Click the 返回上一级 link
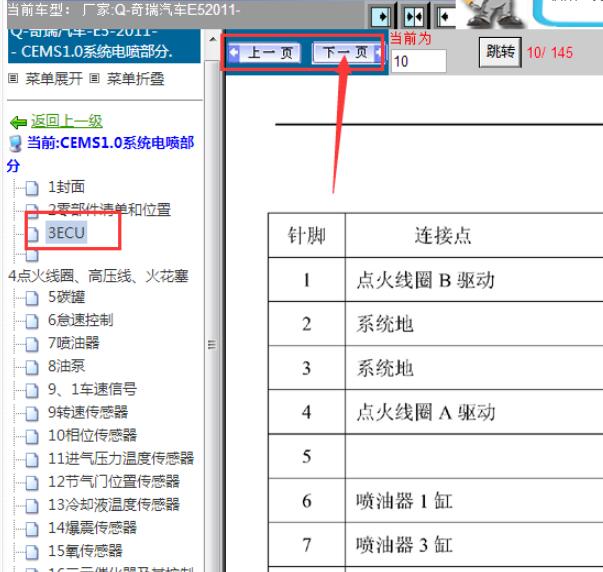The width and height of the screenshot is (603, 572). (x=67, y=121)
